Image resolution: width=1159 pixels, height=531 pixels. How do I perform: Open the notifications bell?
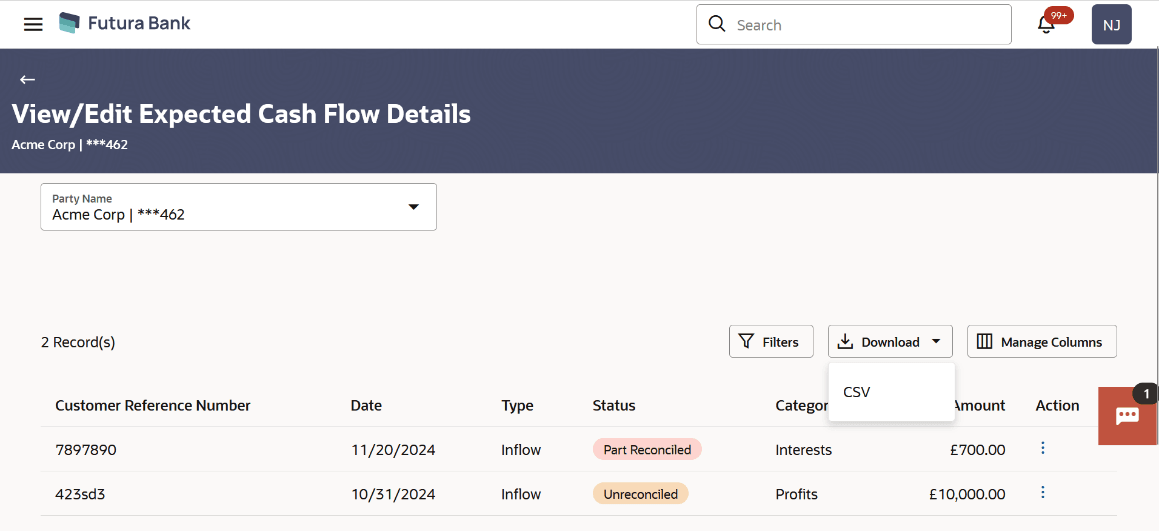1047,24
